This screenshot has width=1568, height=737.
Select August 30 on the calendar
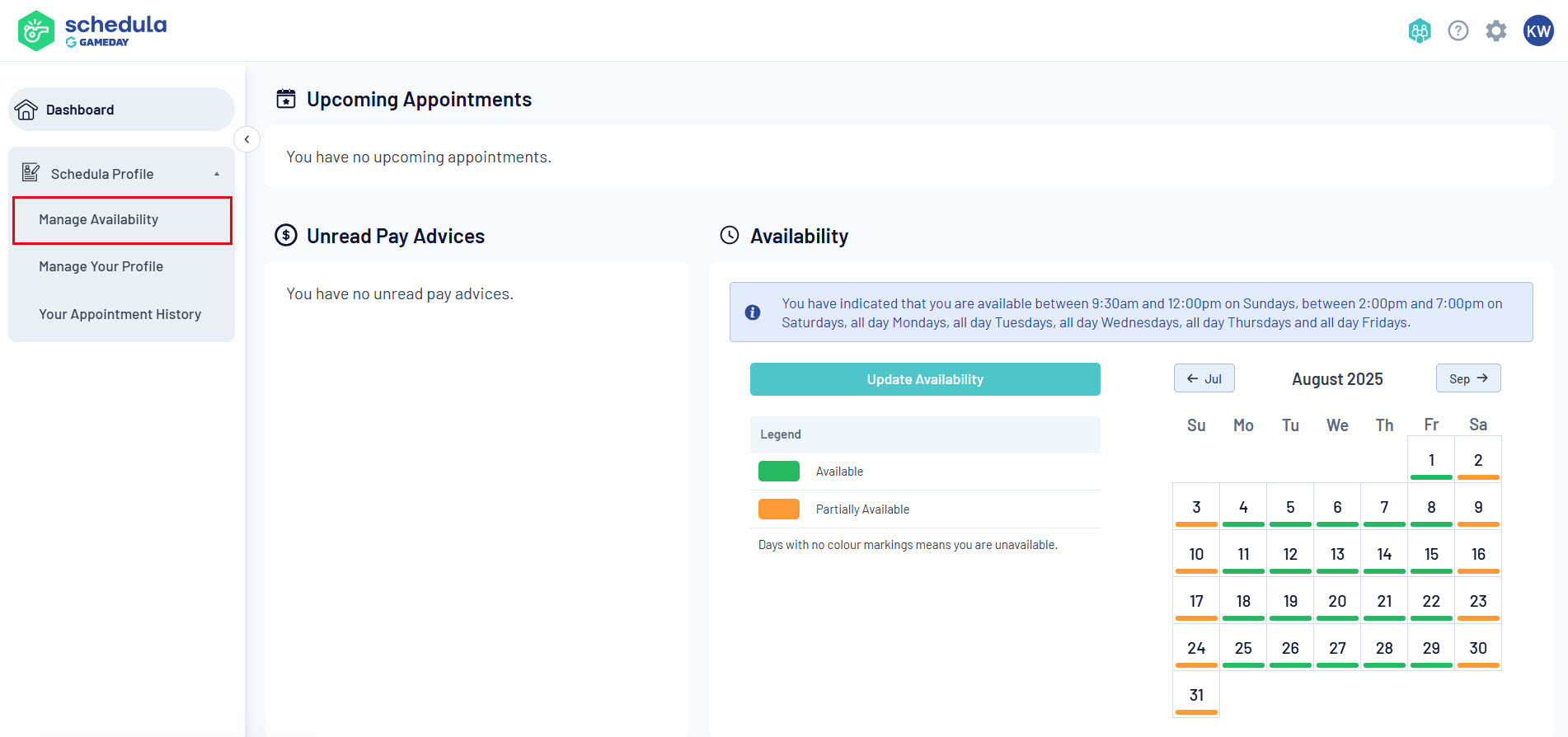click(1478, 648)
